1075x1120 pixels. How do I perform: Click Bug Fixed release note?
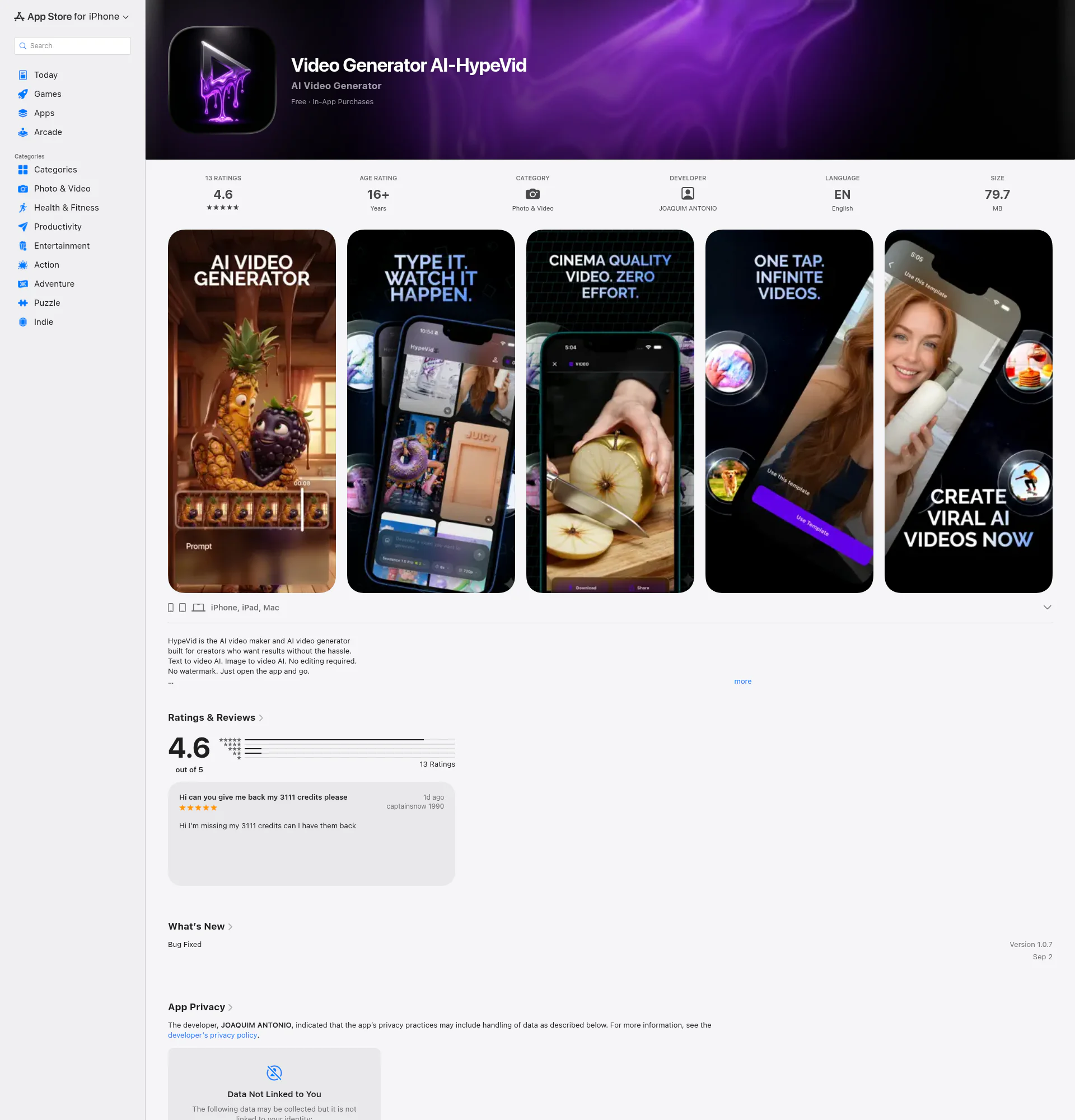[x=185, y=945]
